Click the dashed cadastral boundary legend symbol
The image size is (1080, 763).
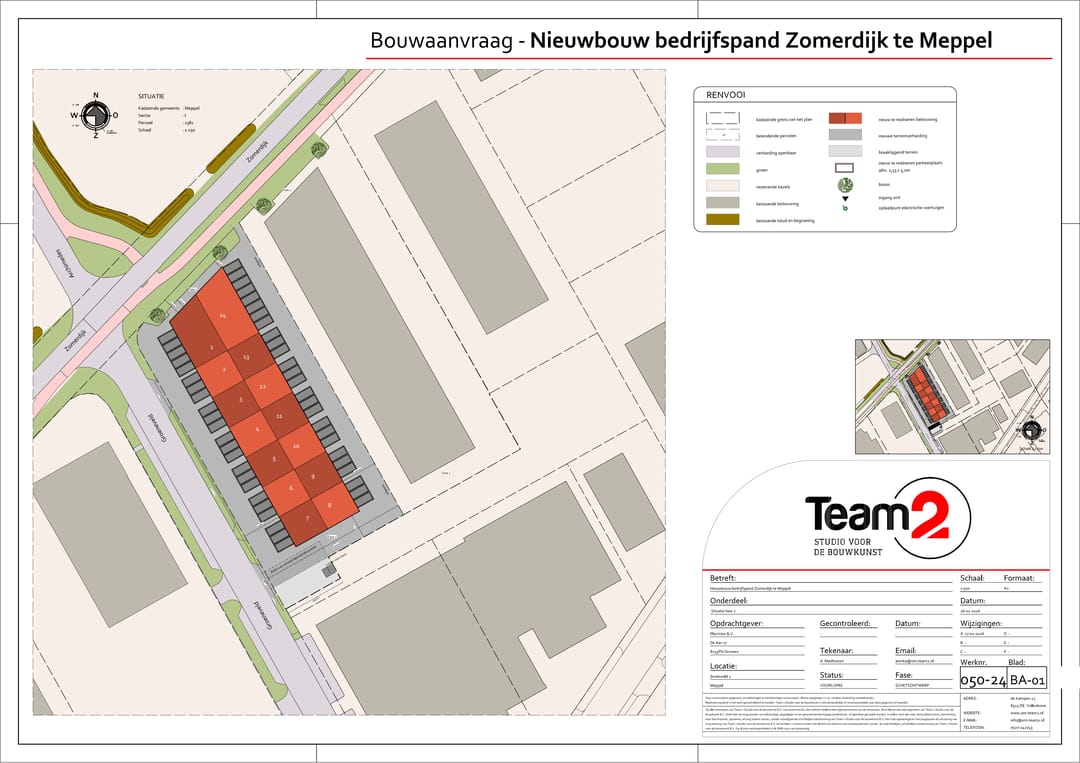[723, 118]
